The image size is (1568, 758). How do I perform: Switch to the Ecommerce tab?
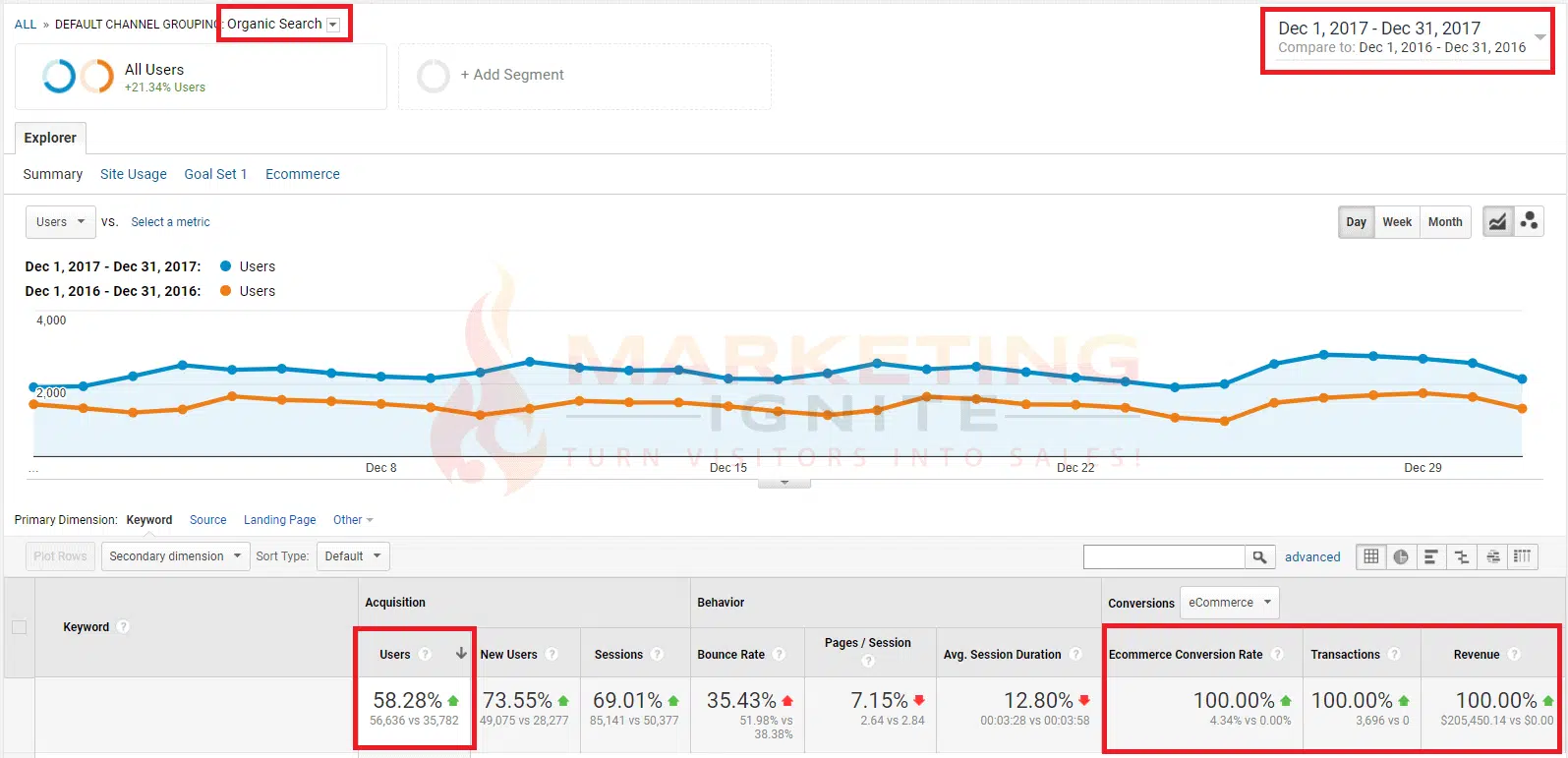click(x=302, y=174)
